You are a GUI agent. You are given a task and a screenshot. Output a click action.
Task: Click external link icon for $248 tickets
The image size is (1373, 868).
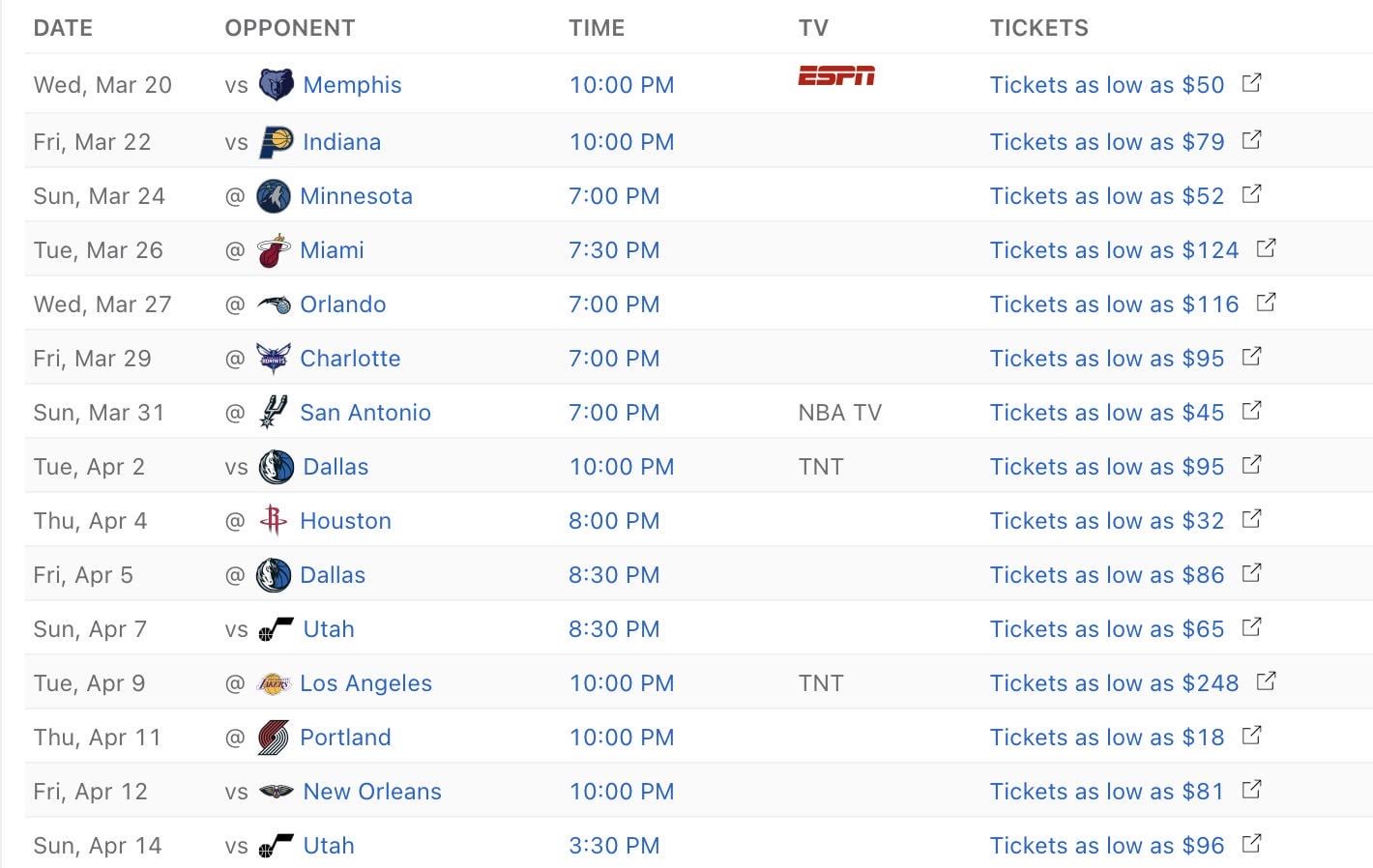click(x=1266, y=681)
